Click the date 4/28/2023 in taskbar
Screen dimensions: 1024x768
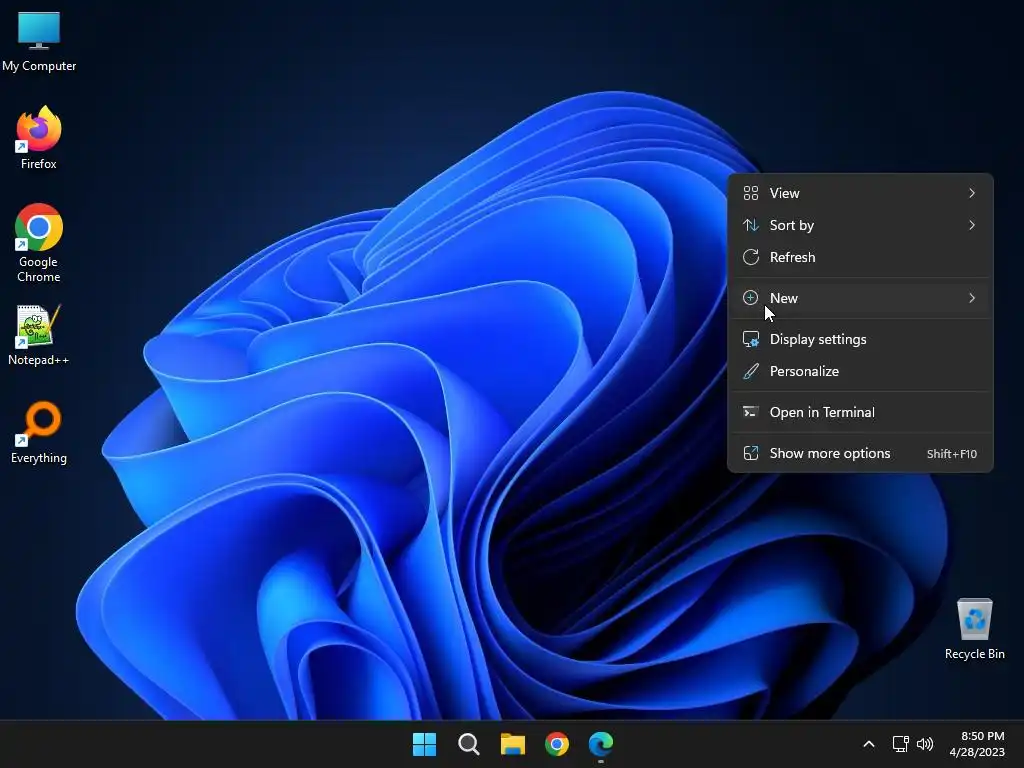click(977, 752)
